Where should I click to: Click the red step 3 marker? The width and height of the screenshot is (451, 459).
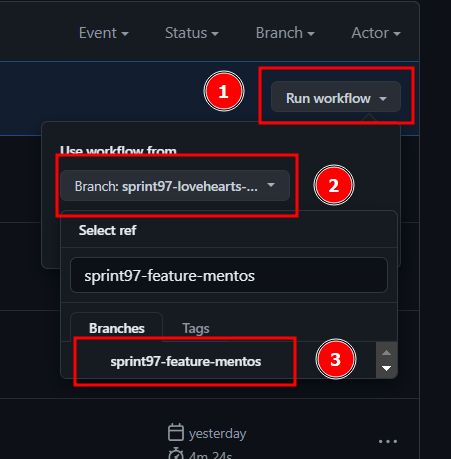pyautogui.click(x=336, y=359)
